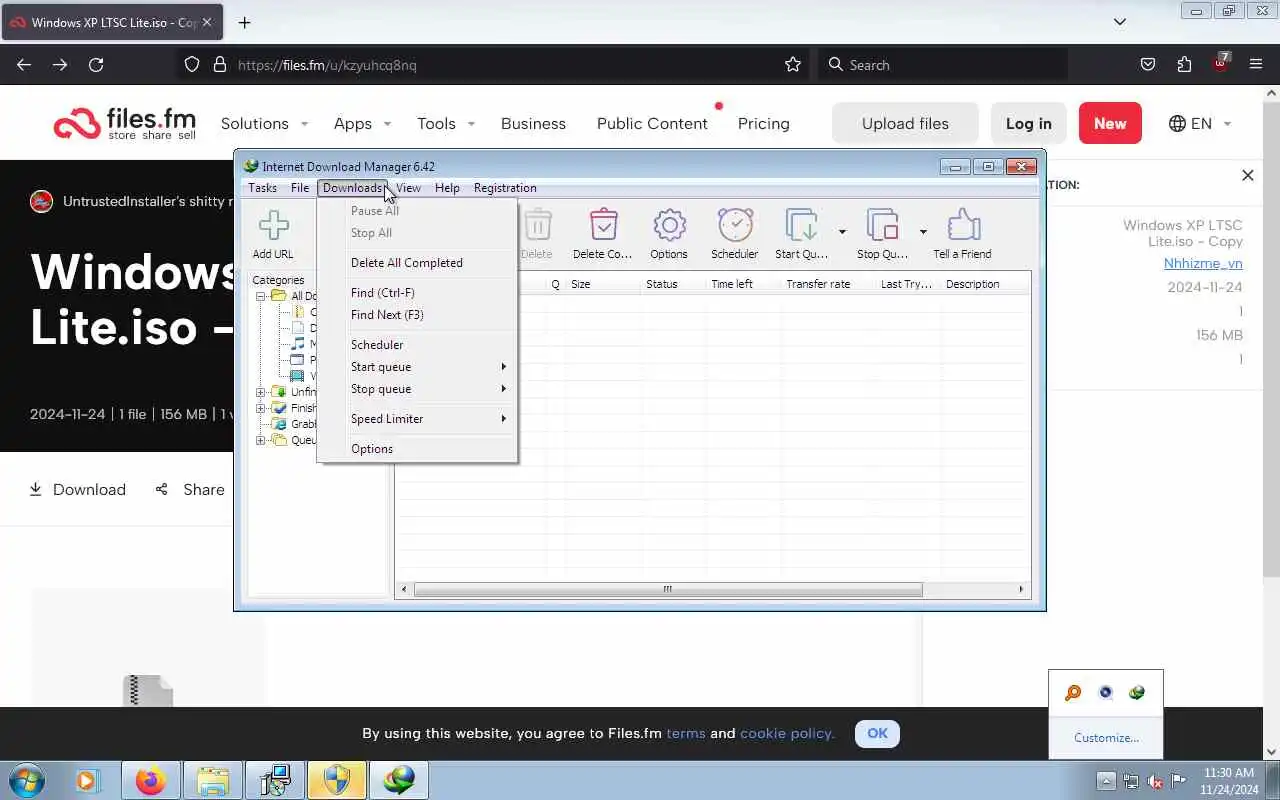Expand the Start Queue dropdown arrow
This screenshot has width=1280, height=800.
click(842, 232)
